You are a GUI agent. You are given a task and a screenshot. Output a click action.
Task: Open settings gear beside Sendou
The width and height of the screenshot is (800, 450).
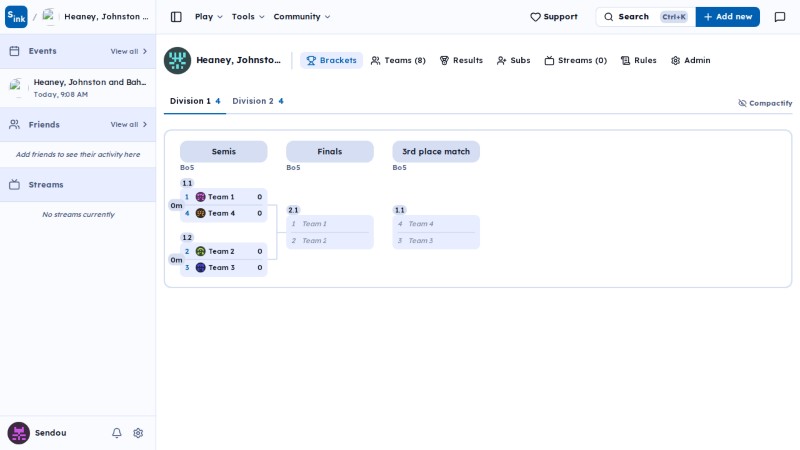(x=138, y=433)
